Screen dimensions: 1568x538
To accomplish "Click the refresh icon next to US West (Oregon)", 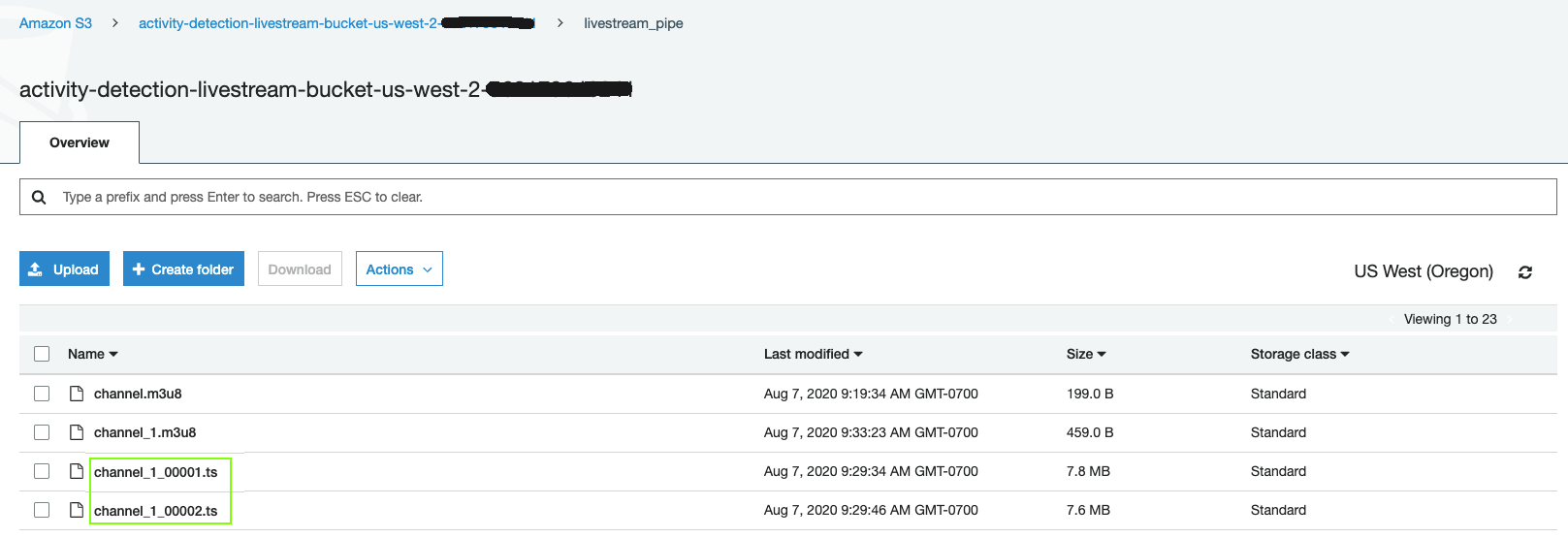I will (1525, 272).
